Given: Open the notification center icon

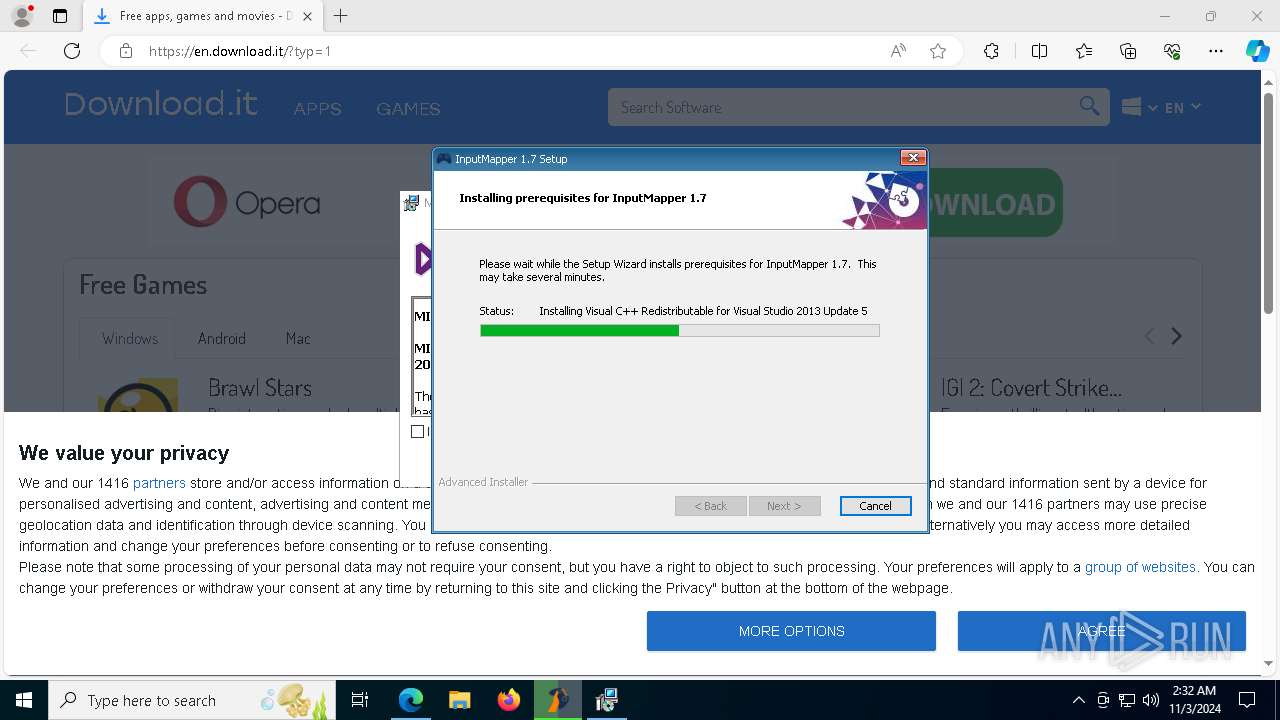Looking at the screenshot, I should 1247,700.
